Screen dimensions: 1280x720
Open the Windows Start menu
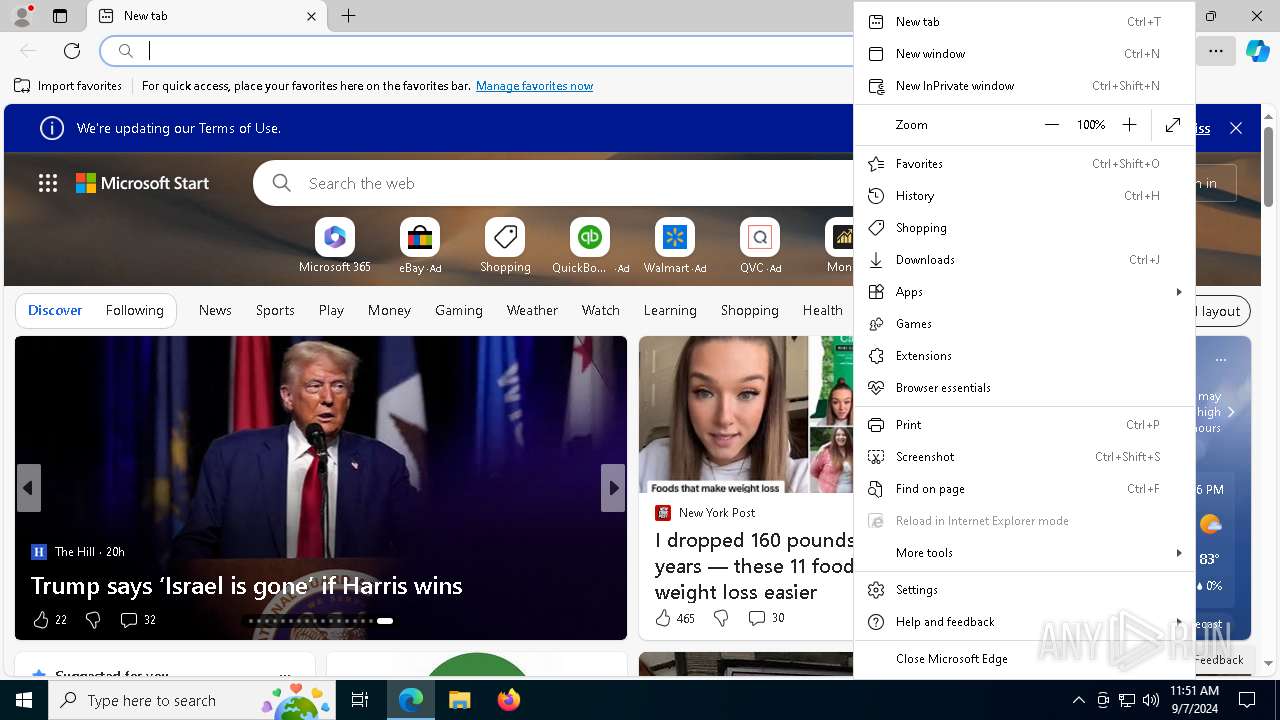24,700
